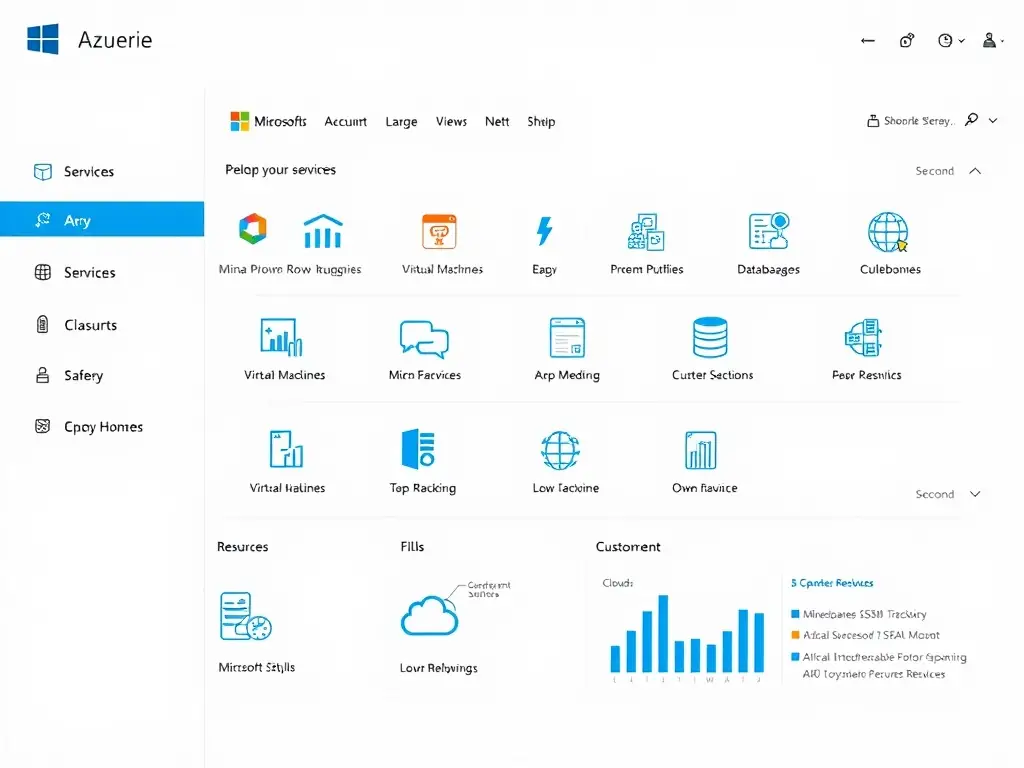
Task: Click the Culebomes globe icon
Action: point(888,235)
